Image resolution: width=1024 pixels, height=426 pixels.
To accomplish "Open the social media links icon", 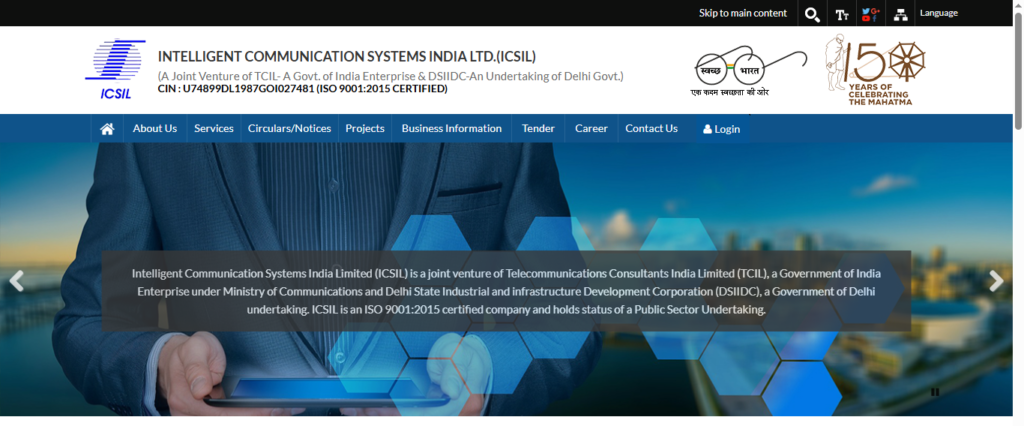I will [869, 14].
